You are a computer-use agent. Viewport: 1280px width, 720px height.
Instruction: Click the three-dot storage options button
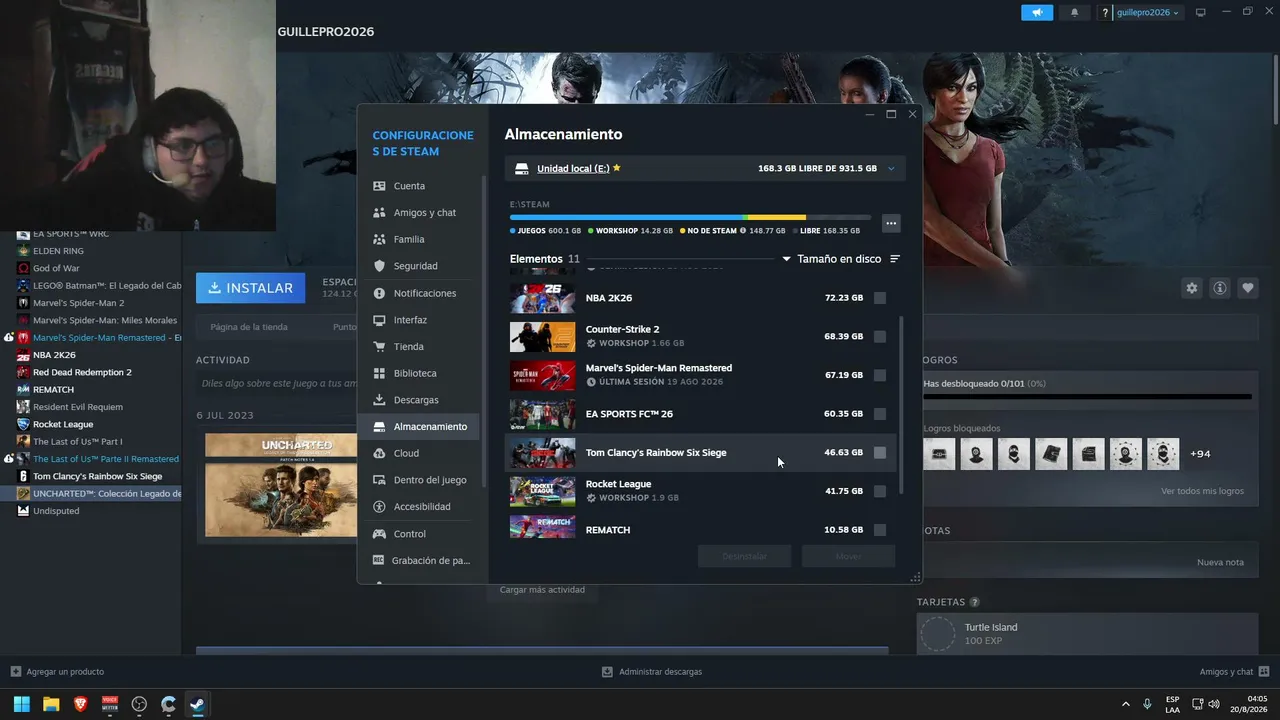891,223
